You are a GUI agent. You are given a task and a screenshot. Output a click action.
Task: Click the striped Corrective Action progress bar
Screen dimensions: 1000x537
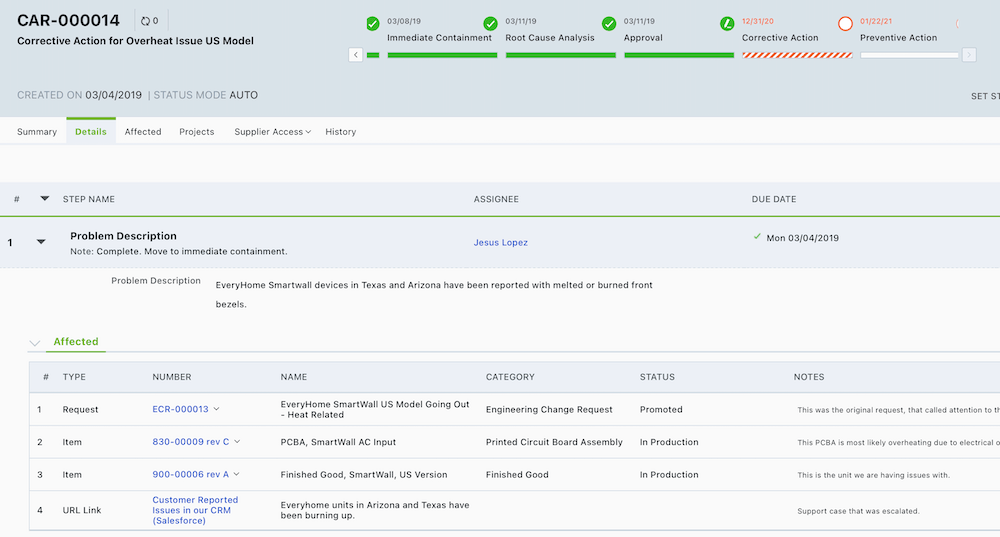tap(797, 55)
